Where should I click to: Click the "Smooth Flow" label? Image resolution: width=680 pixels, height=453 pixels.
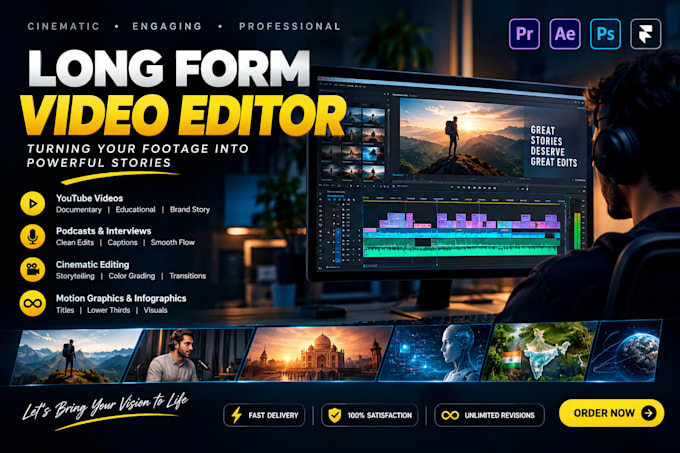pos(173,243)
